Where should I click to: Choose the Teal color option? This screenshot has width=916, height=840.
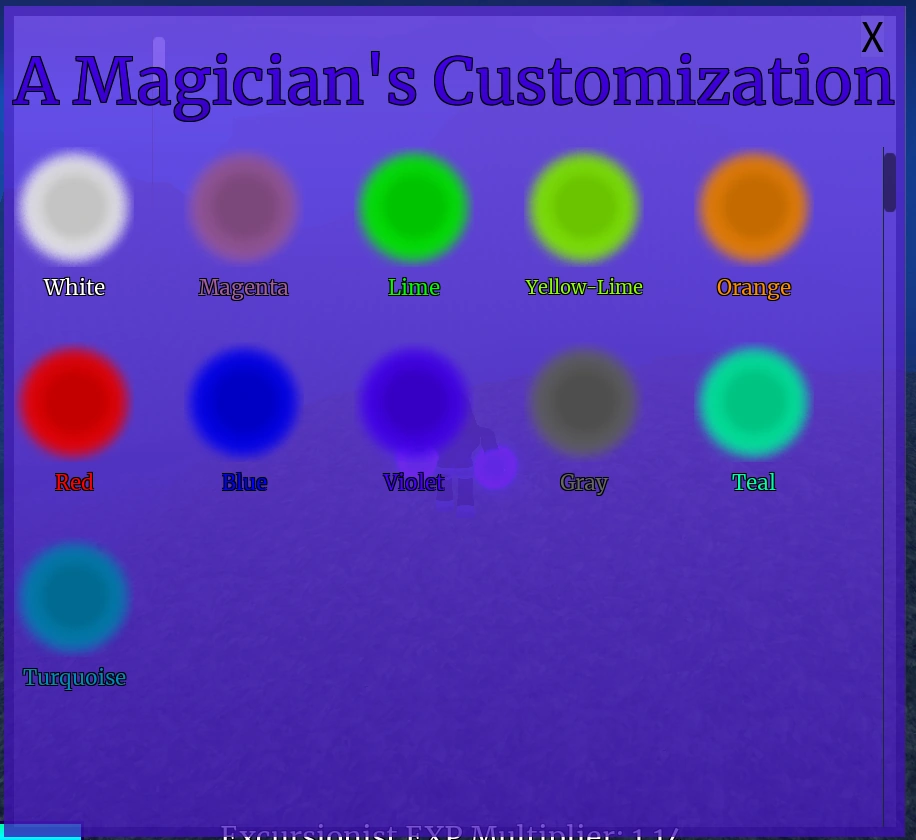(754, 402)
